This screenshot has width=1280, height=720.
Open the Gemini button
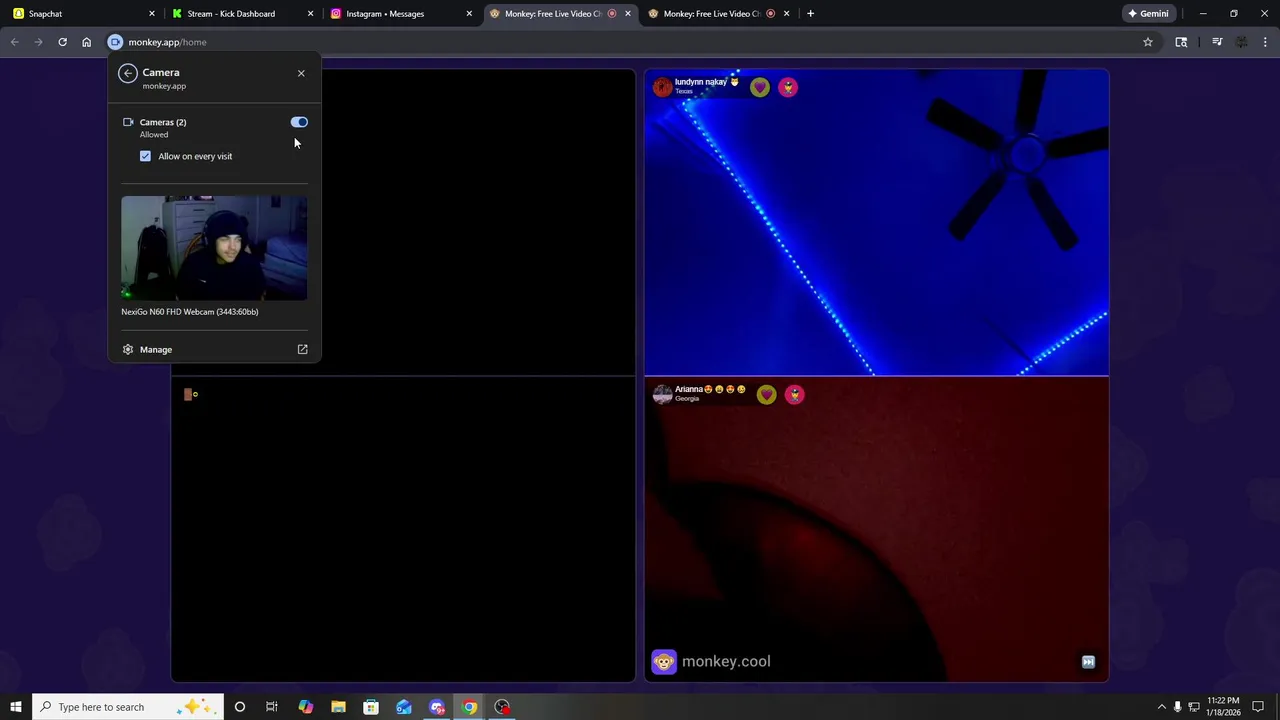tap(1148, 14)
